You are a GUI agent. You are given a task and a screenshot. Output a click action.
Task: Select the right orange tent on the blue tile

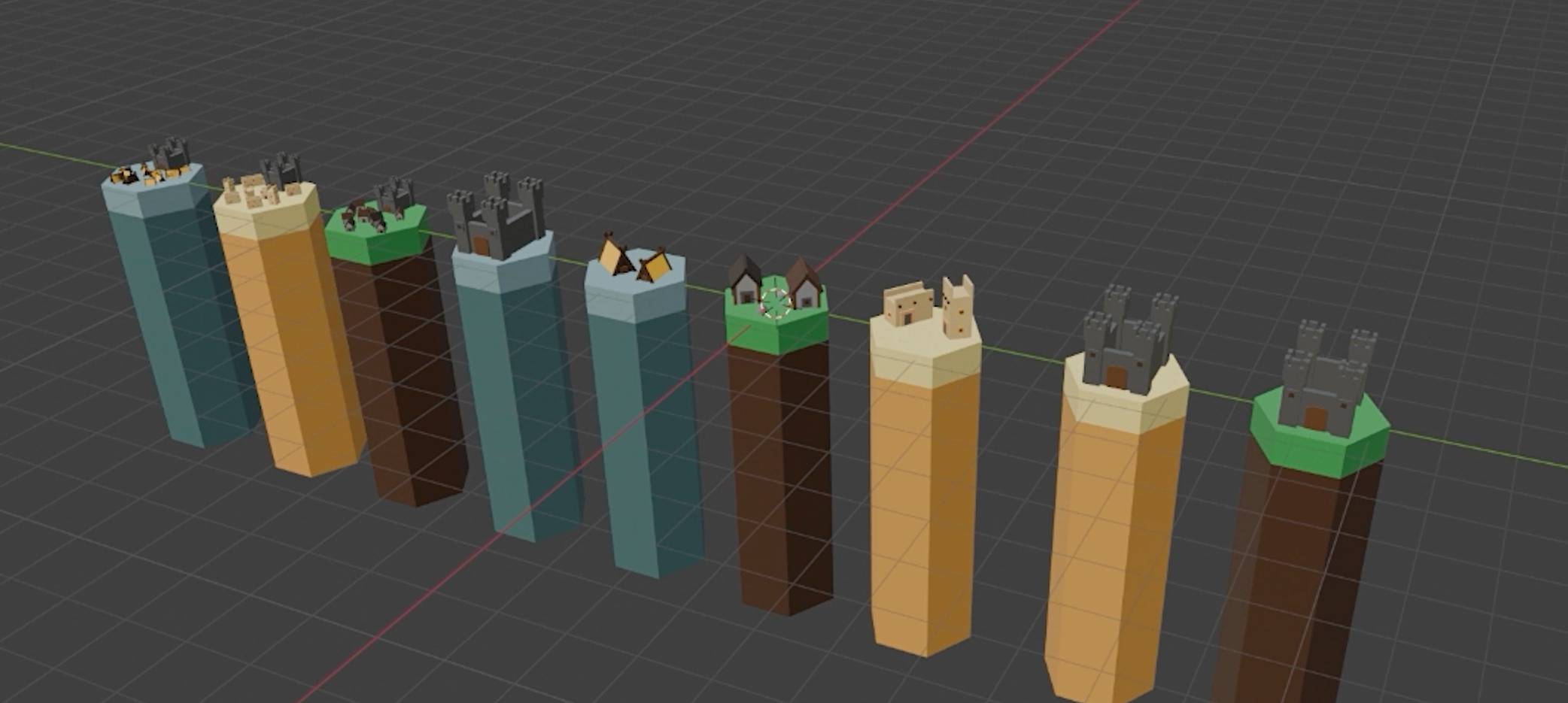click(656, 266)
